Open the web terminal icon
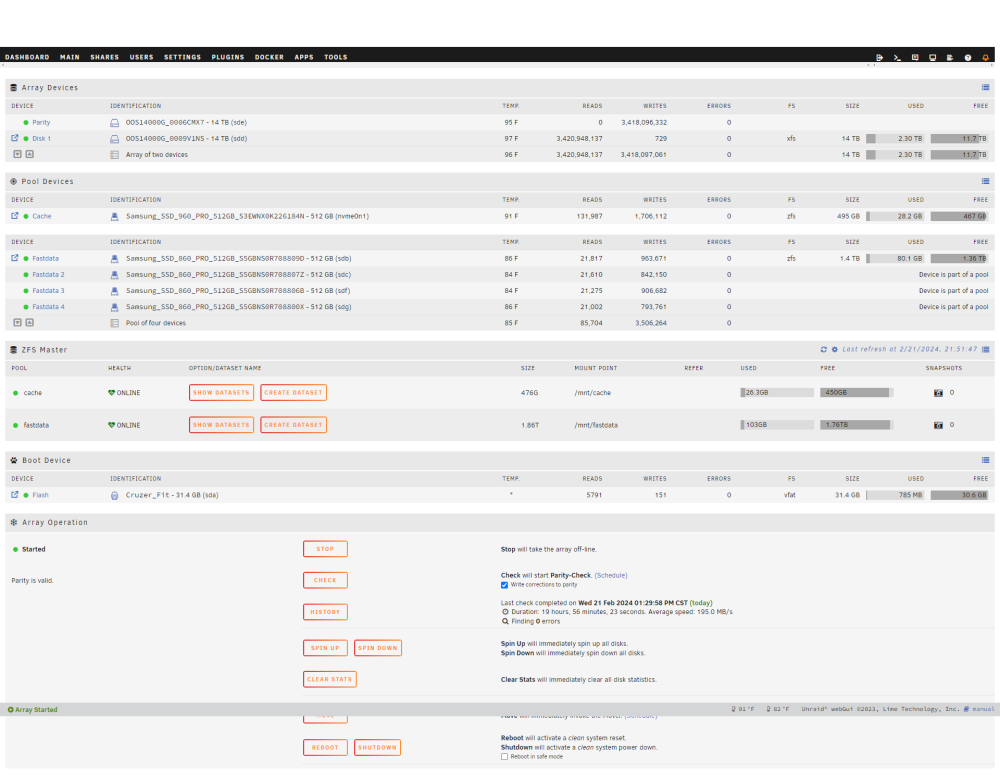This screenshot has width=1000, height=784. [897, 57]
